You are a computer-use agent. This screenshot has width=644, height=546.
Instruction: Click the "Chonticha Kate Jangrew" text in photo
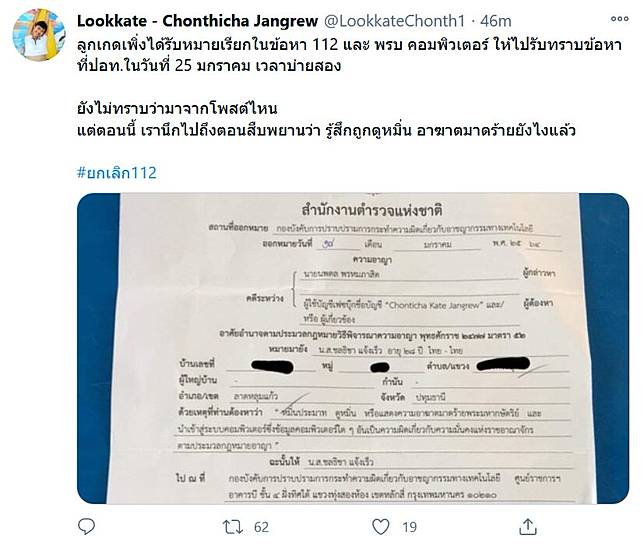click(435, 306)
